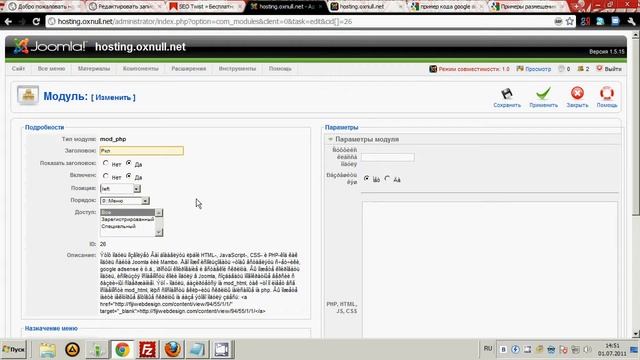Click the messages count icon showing 0

click(x=562, y=69)
